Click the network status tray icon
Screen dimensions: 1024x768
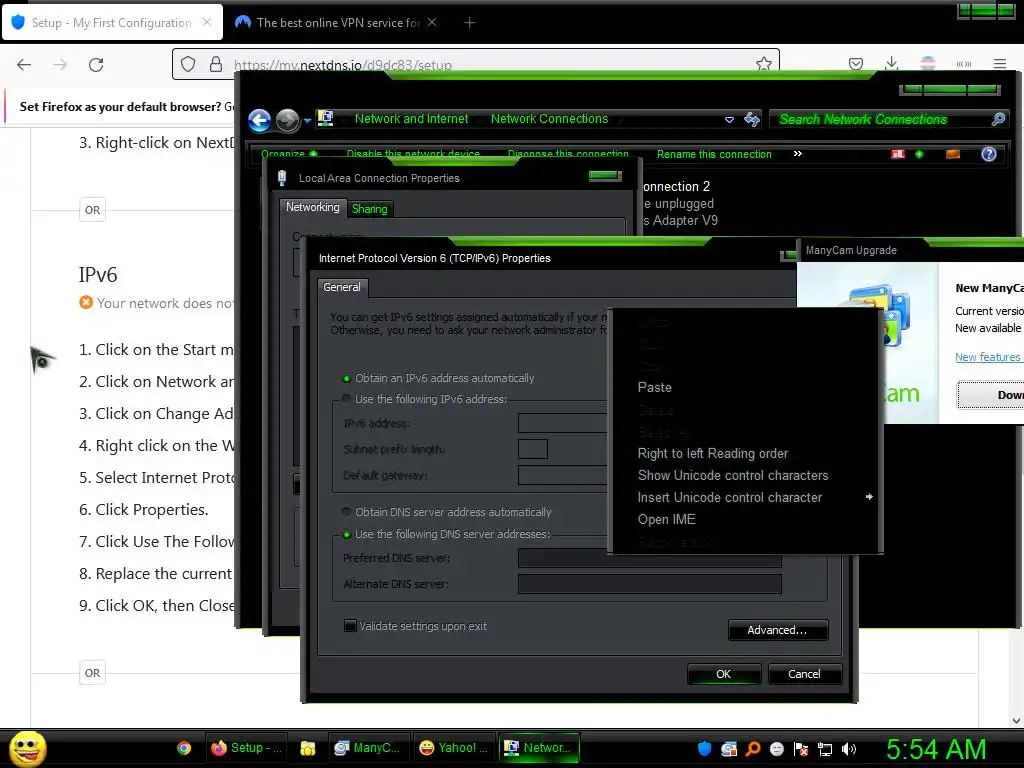[x=825, y=749]
